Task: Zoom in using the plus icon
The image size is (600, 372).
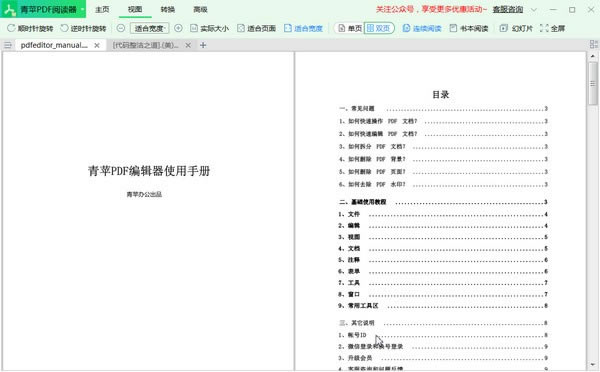Action: tap(178, 28)
